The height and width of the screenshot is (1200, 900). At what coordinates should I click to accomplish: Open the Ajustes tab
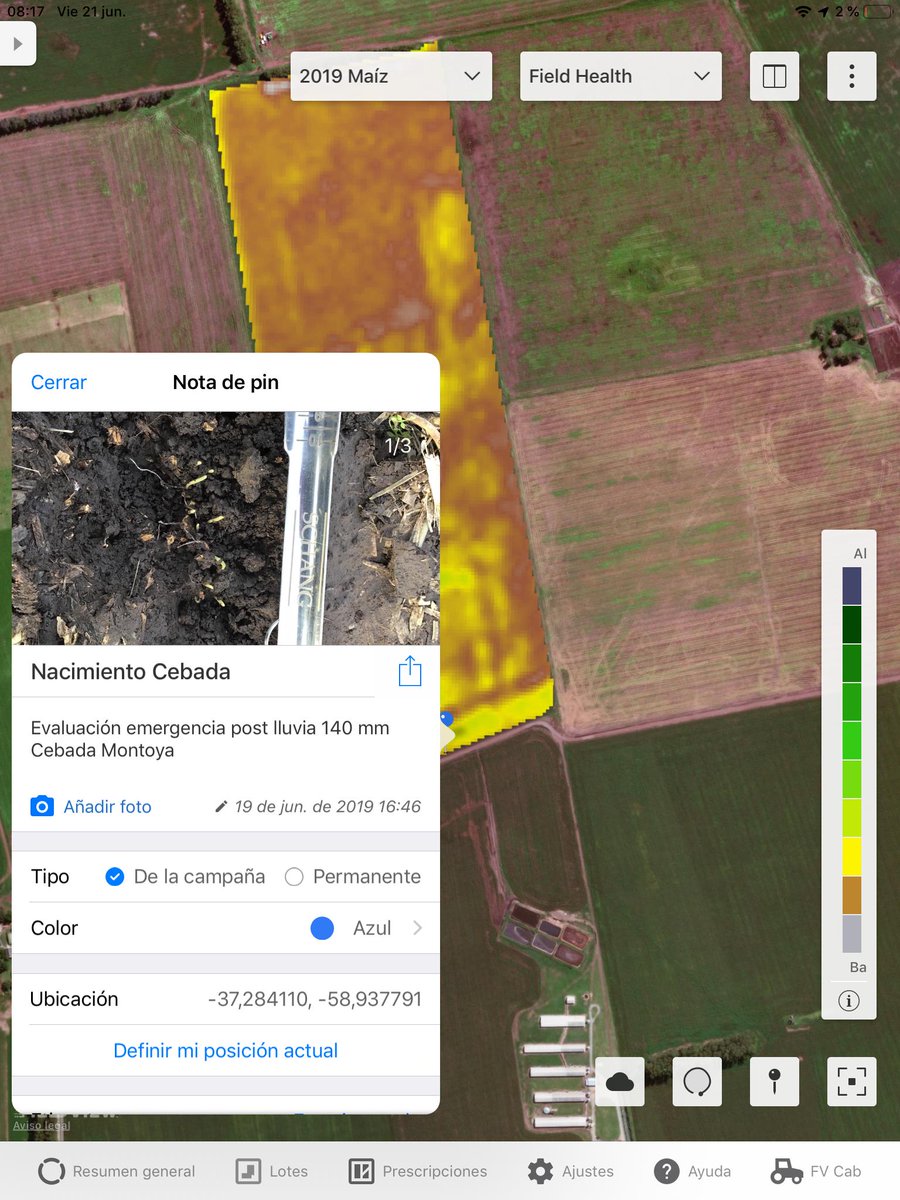[x=571, y=1171]
